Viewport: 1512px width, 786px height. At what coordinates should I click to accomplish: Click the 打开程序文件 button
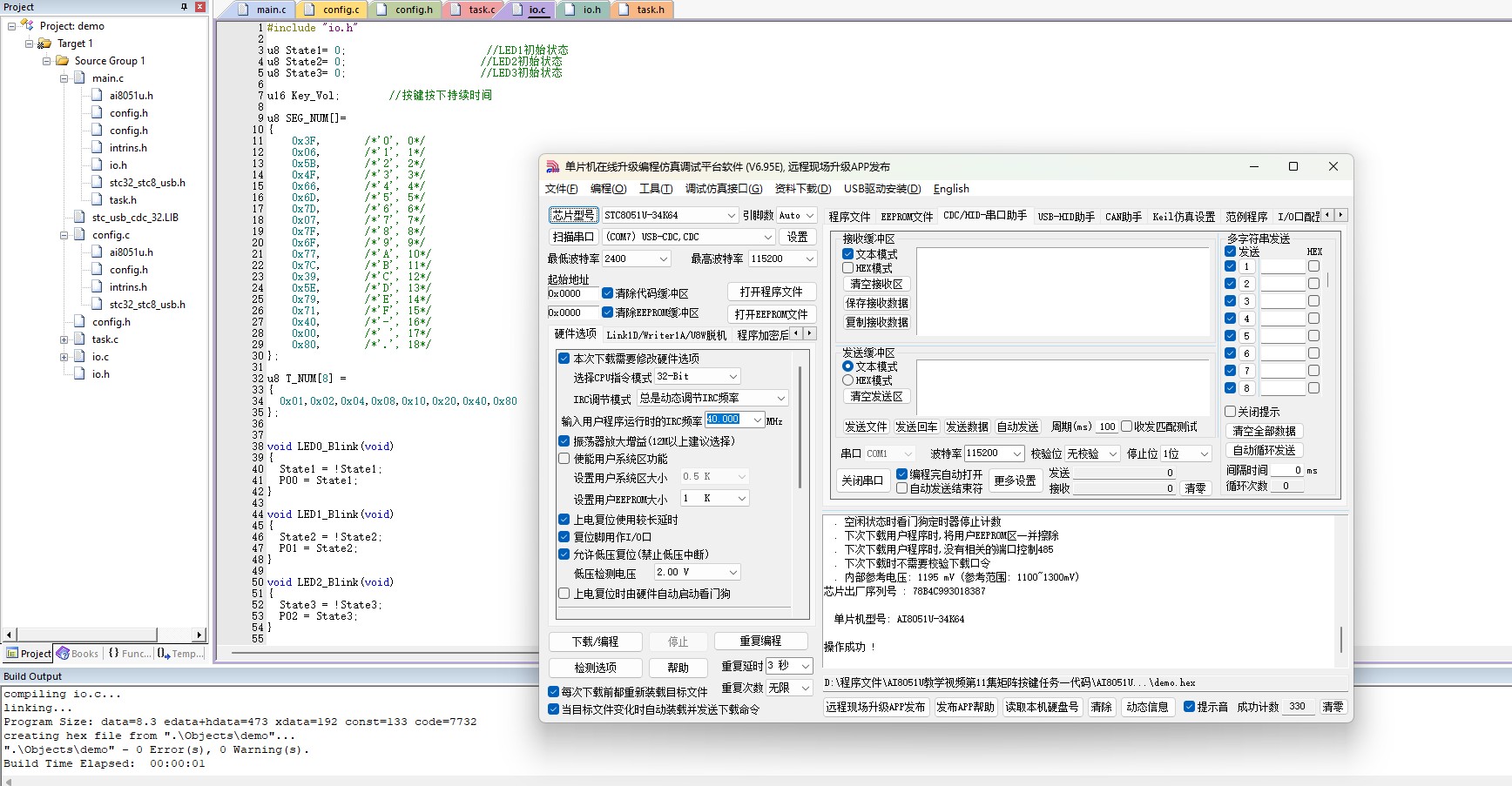(771, 292)
